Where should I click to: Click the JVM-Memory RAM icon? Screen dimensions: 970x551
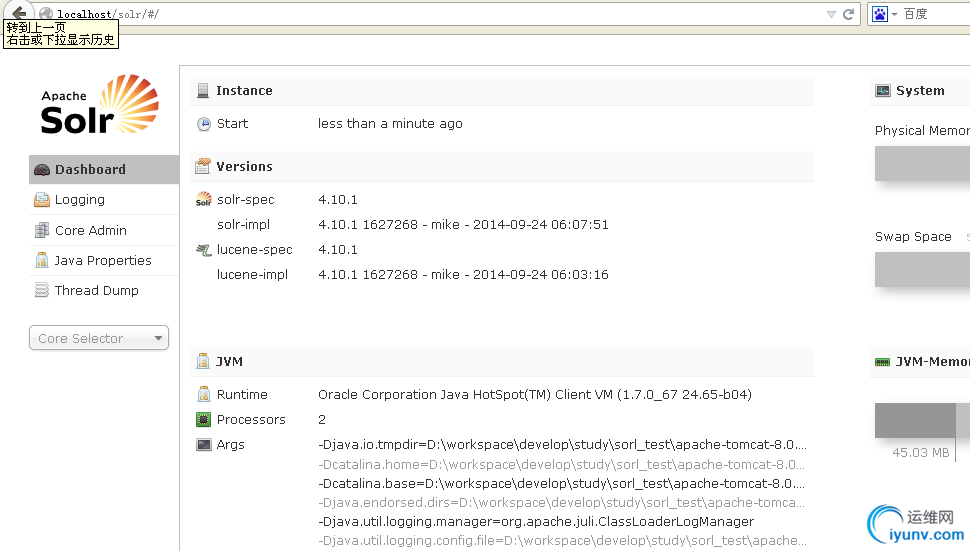click(x=882, y=362)
